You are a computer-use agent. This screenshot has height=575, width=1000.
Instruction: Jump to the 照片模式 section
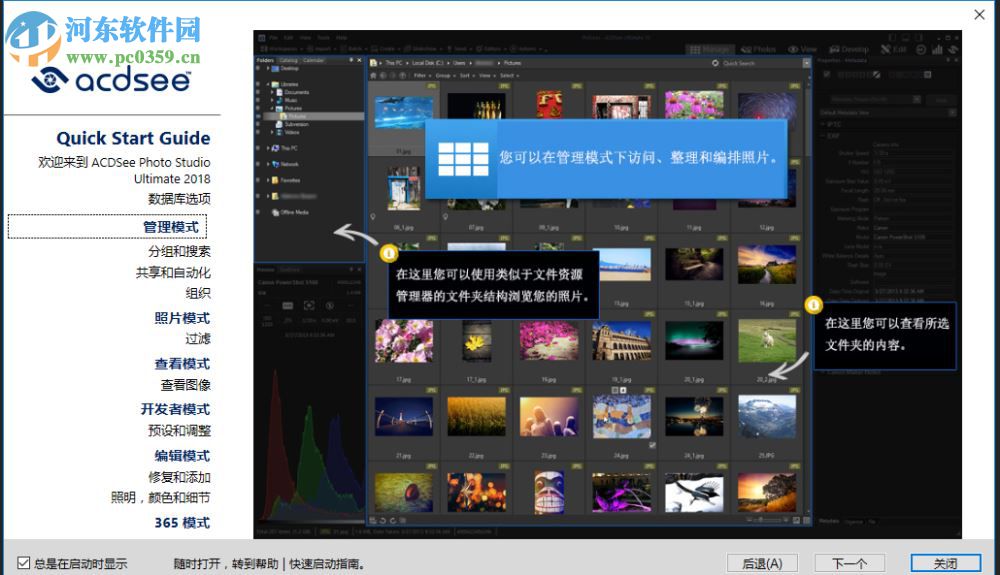pyautogui.click(x=182, y=318)
